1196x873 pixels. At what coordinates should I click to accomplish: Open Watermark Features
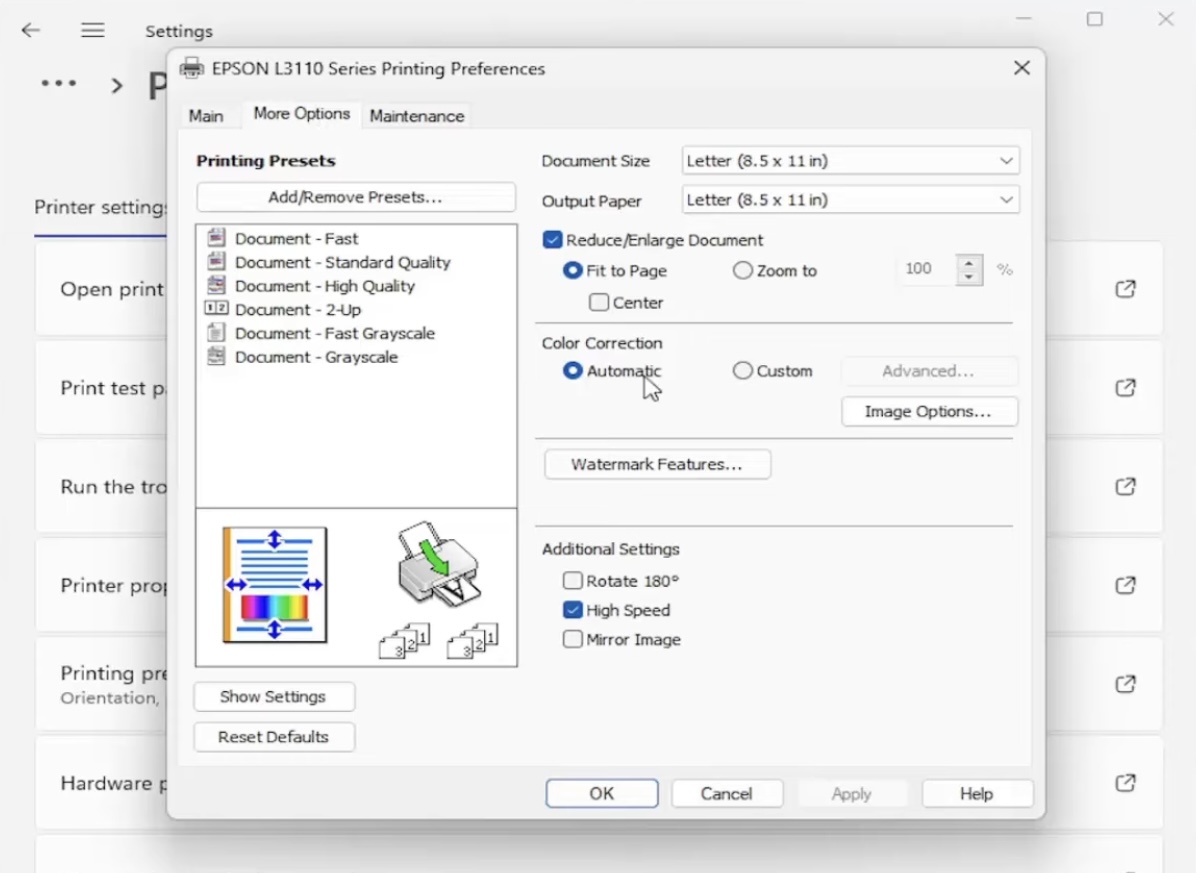click(x=657, y=464)
